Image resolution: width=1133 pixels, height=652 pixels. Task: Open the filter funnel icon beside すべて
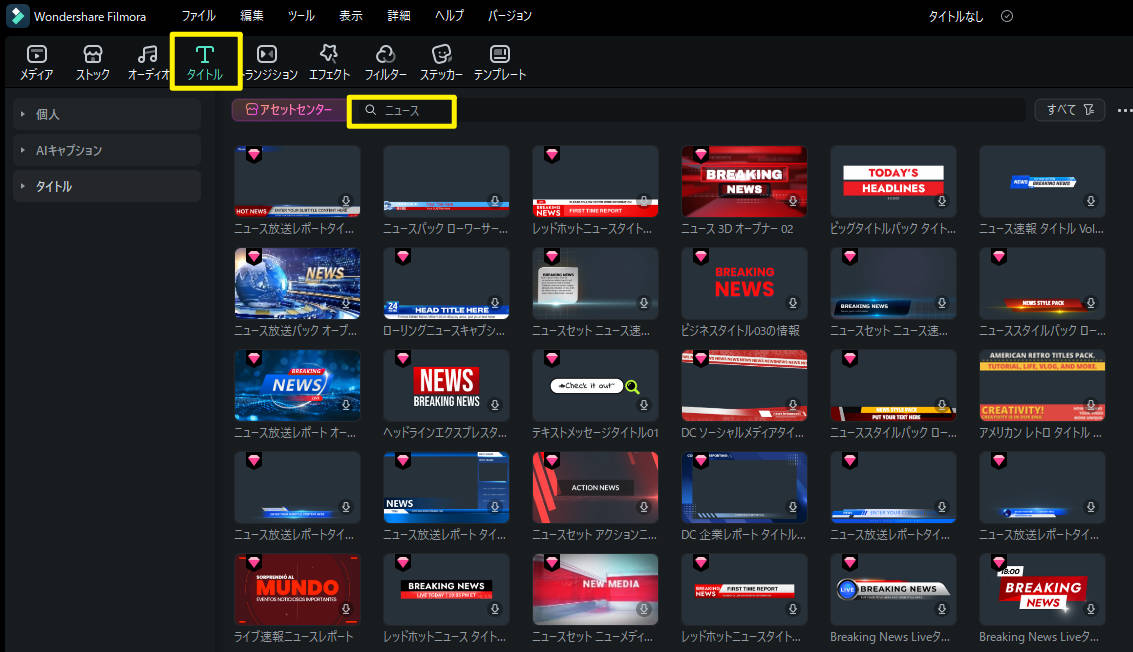coord(1089,110)
